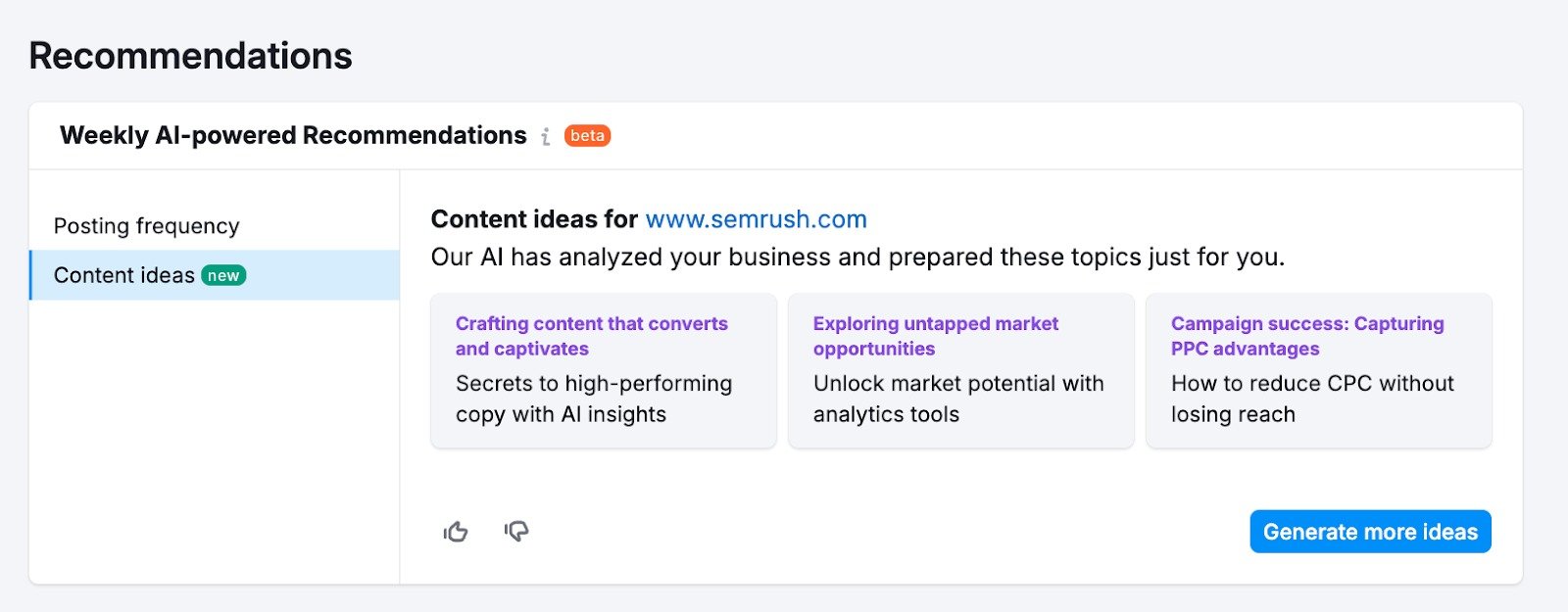Click the Weekly AI-powered Recommendations title
Viewport: 1568px width, 612px height.
tap(292, 135)
